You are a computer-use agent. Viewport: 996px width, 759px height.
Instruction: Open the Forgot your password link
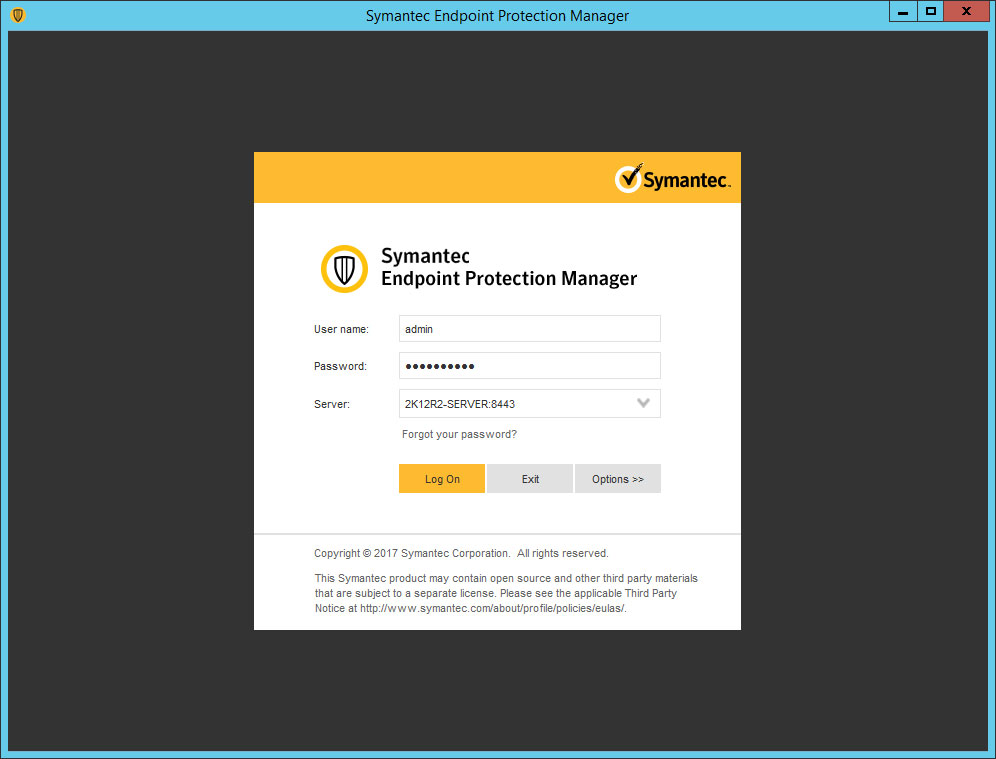click(x=459, y=434)
